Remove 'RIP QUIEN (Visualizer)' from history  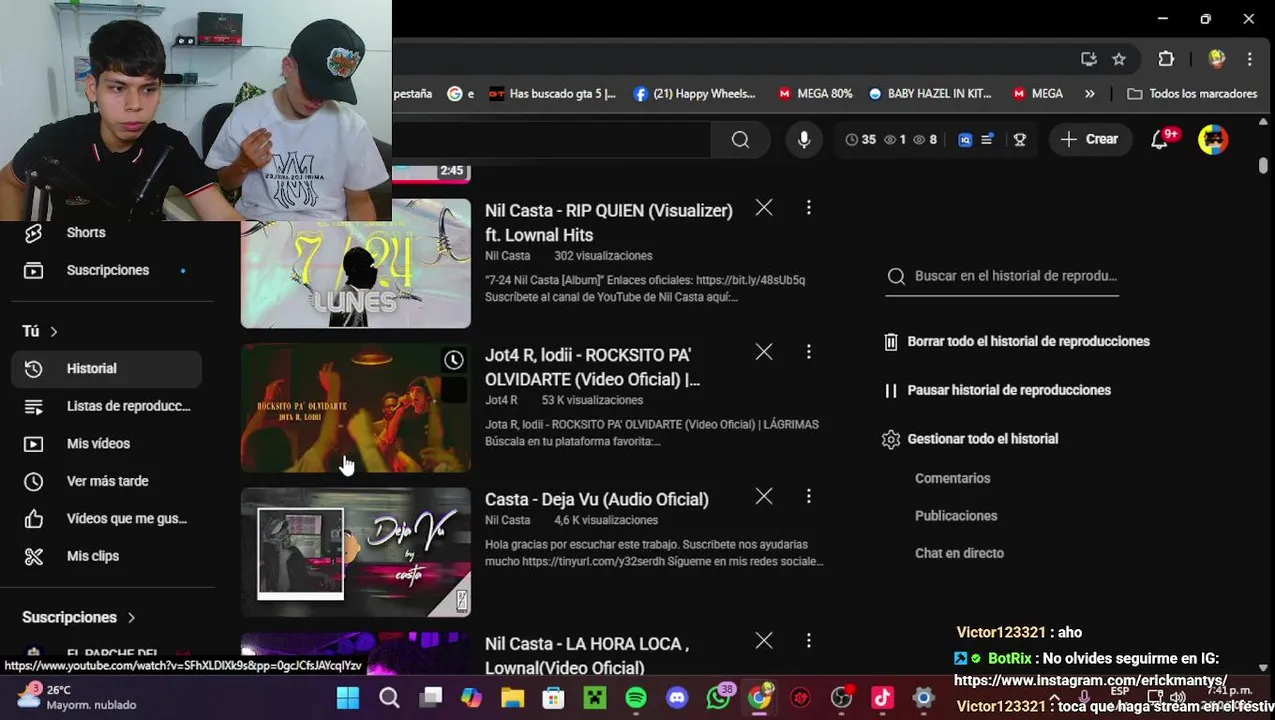click(x=764, y=208)
